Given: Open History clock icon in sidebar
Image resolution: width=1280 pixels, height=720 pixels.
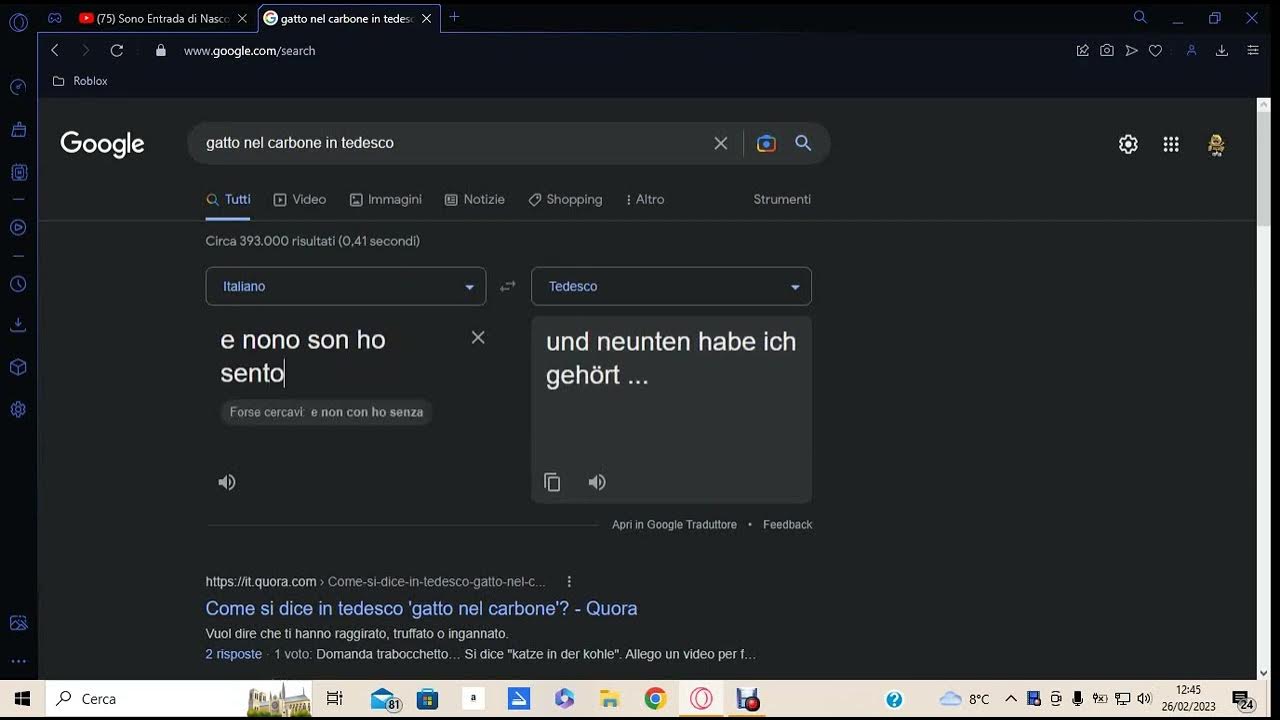Looking at the screenshot, I should coord(18,284).
